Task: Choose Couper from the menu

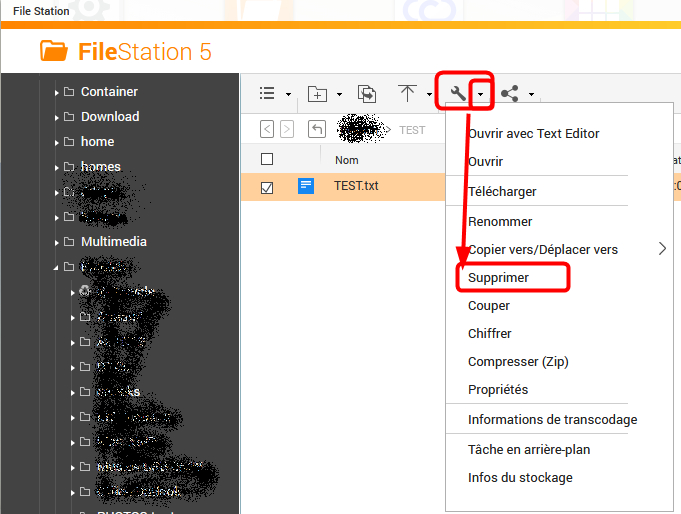Action: click(489, 305)
